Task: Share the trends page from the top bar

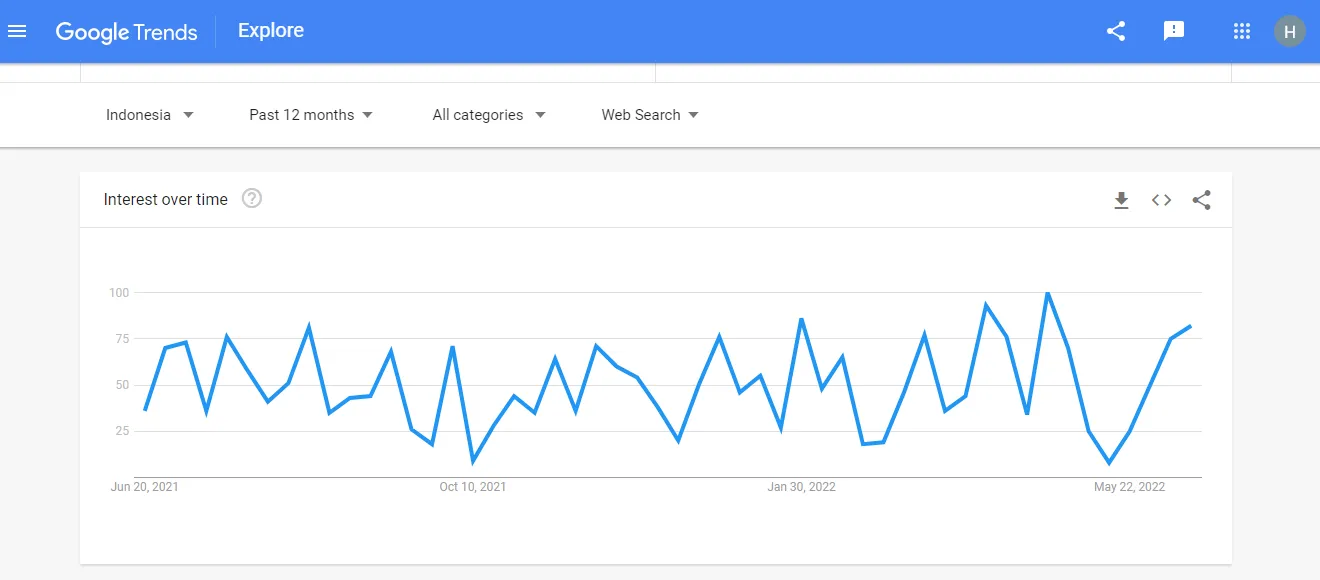Action: point(1115,31)
